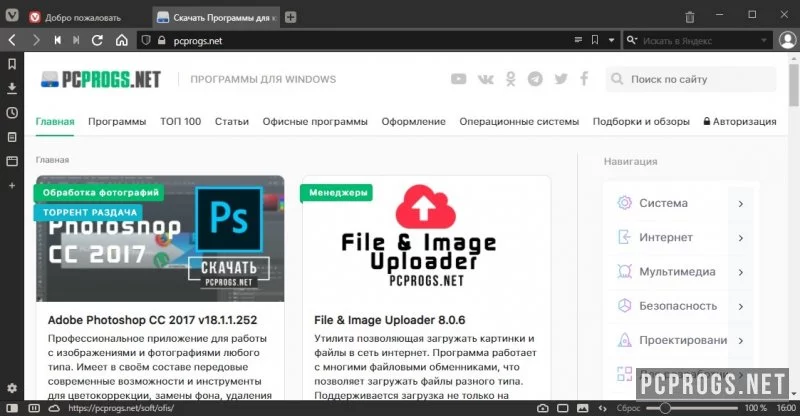Open search engine selector icon
This screenshot has height=416, width=800.
click(632, 40)
